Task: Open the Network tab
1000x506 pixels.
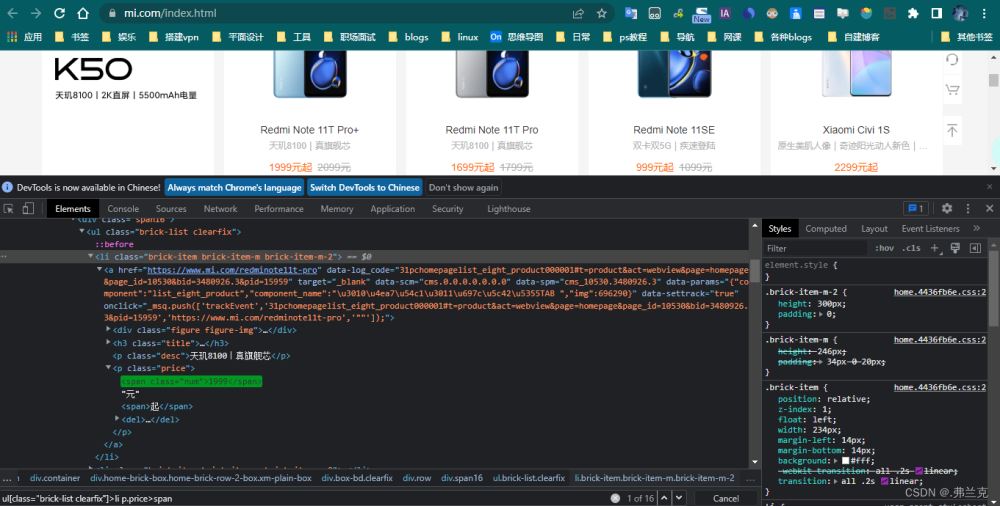Action: pos(221,209)
